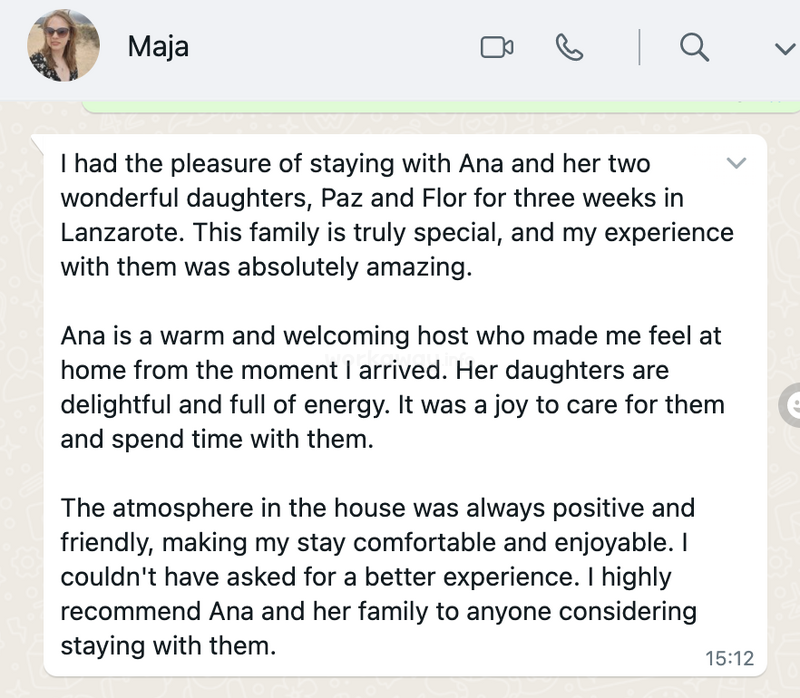This screenshot has width=800, height=698.
Task: Click chat wallpaper below the message bubble
Action: click(400, 688)
